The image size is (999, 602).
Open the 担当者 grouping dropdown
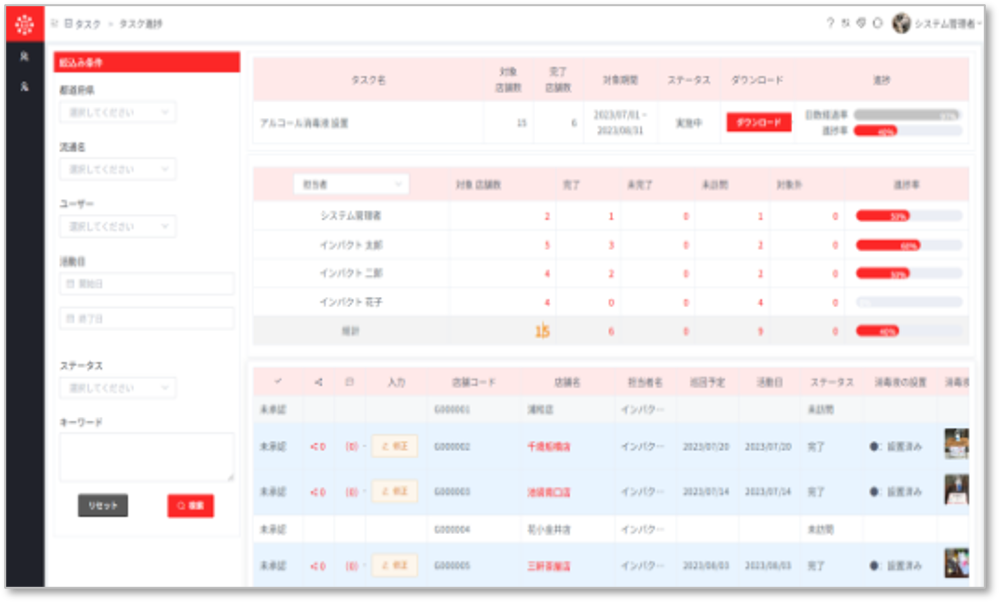click(x=351, y=184)
